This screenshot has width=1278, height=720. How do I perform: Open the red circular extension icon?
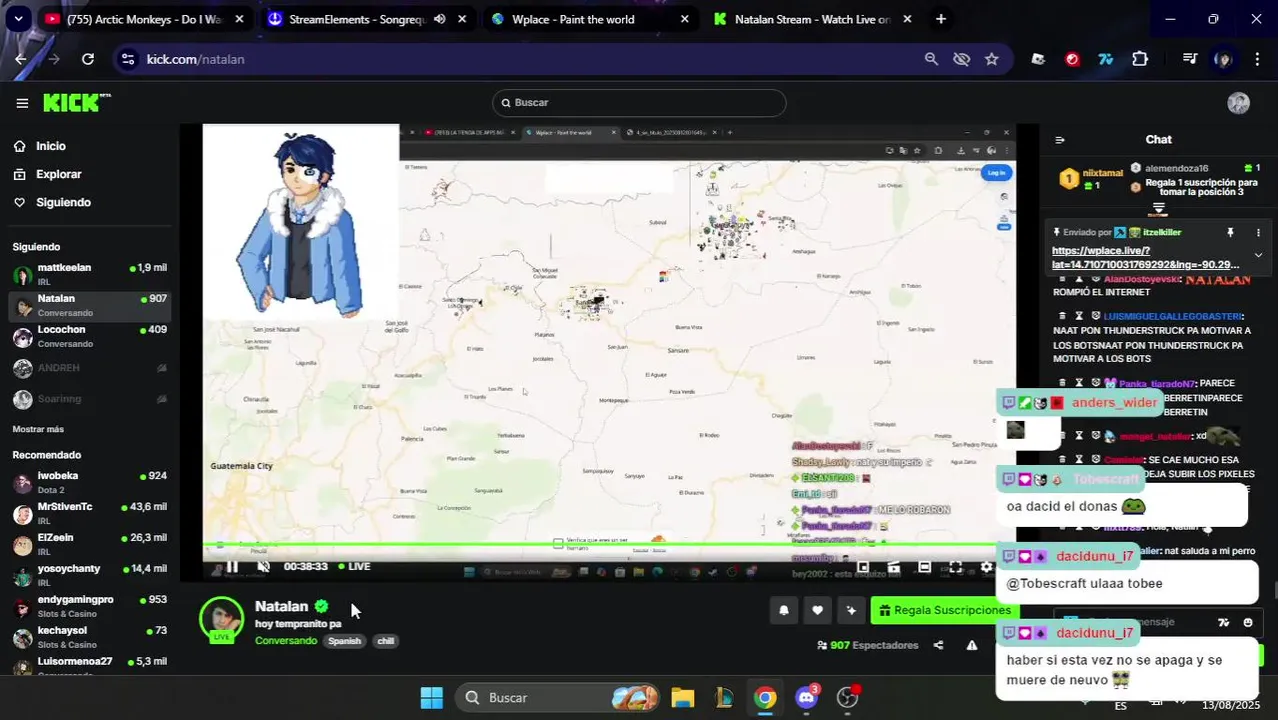[1072, 59]
